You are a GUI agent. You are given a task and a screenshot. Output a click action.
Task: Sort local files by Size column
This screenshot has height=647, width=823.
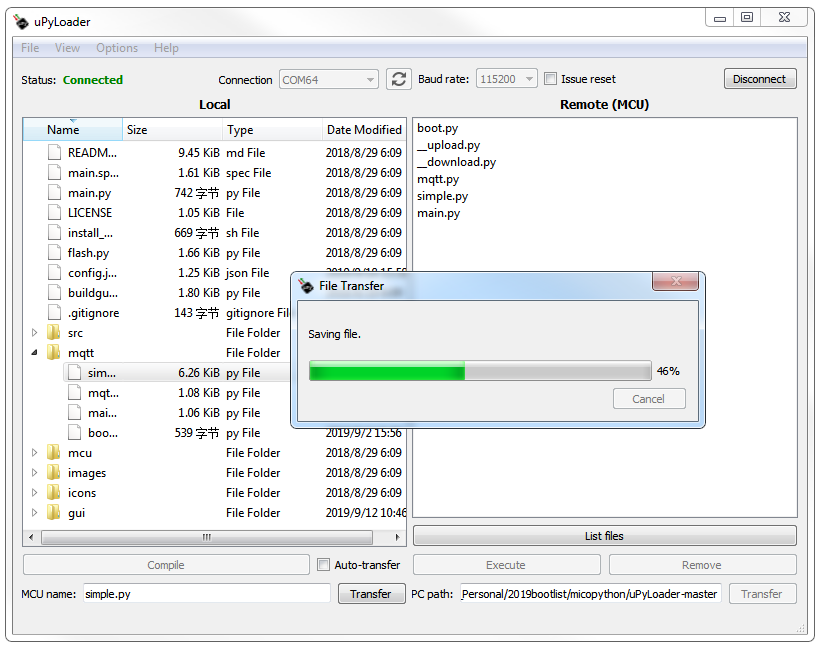click(172, 130)
